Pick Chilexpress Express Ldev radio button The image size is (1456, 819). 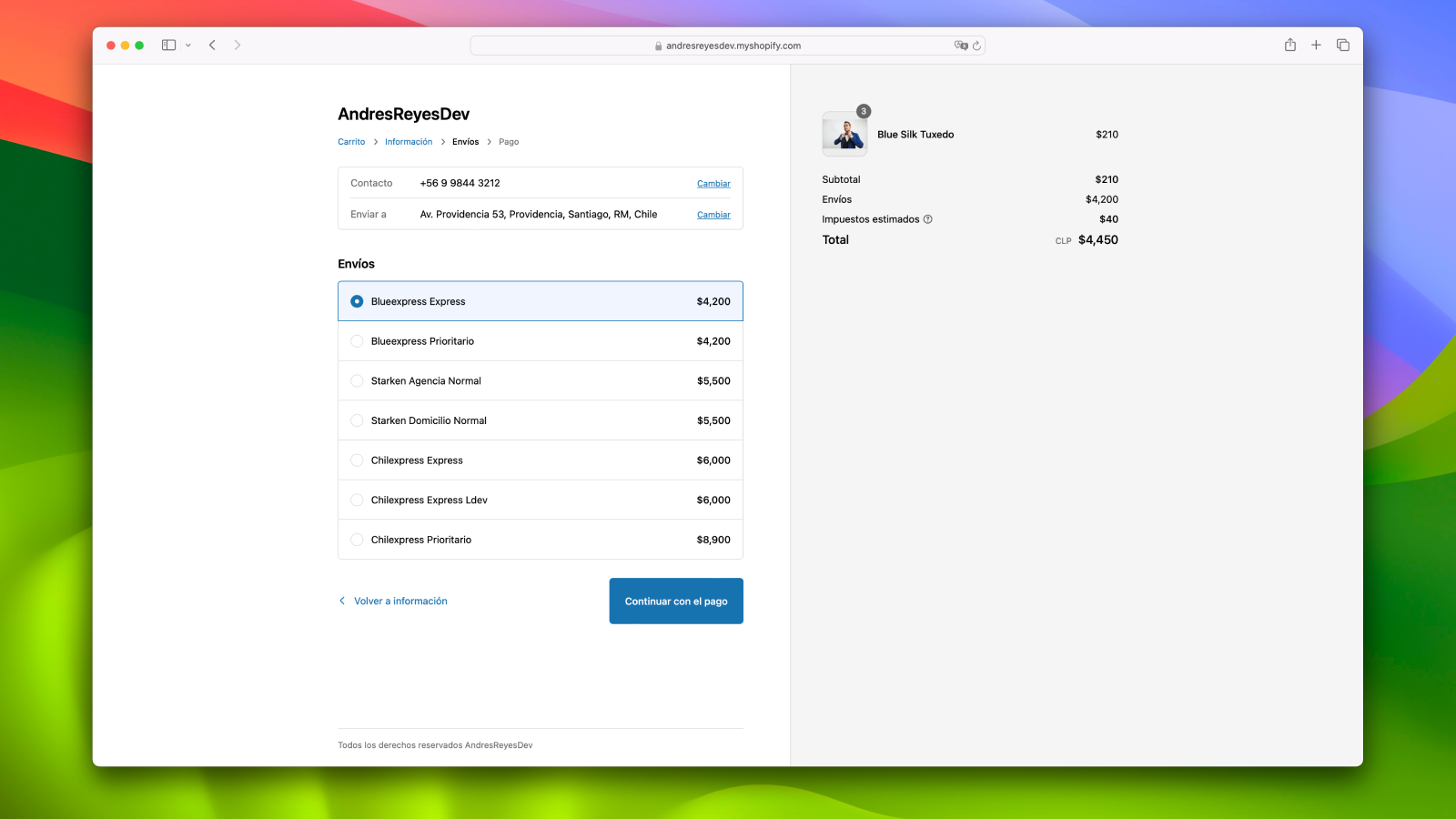point(357,500)
